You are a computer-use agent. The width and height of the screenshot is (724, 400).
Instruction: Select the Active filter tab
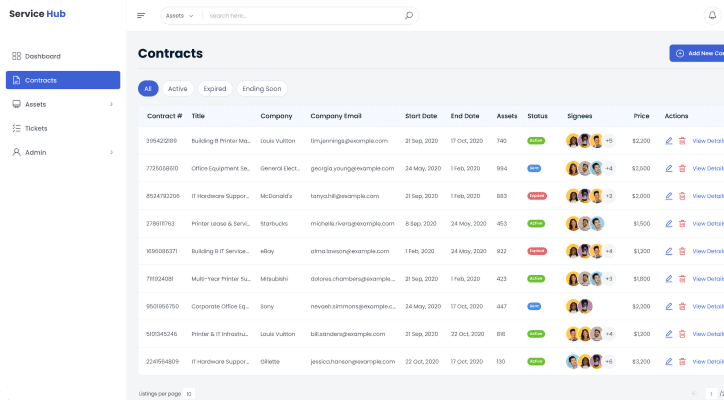[177, 89]
